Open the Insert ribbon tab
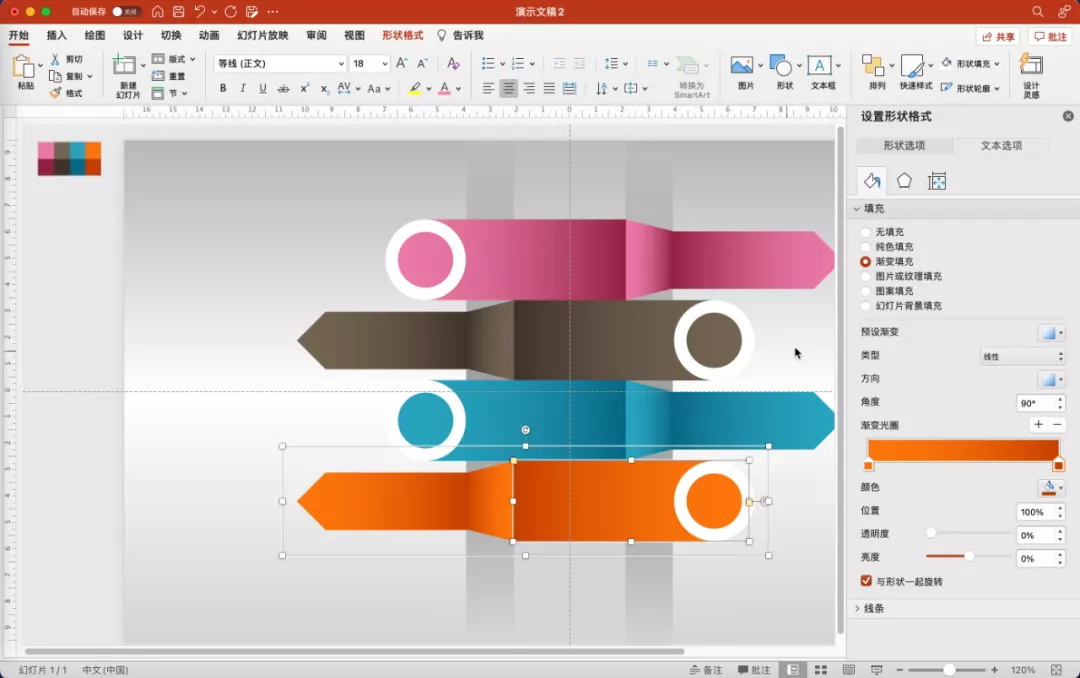1080x678 pixels. click(x=56, y=35)
